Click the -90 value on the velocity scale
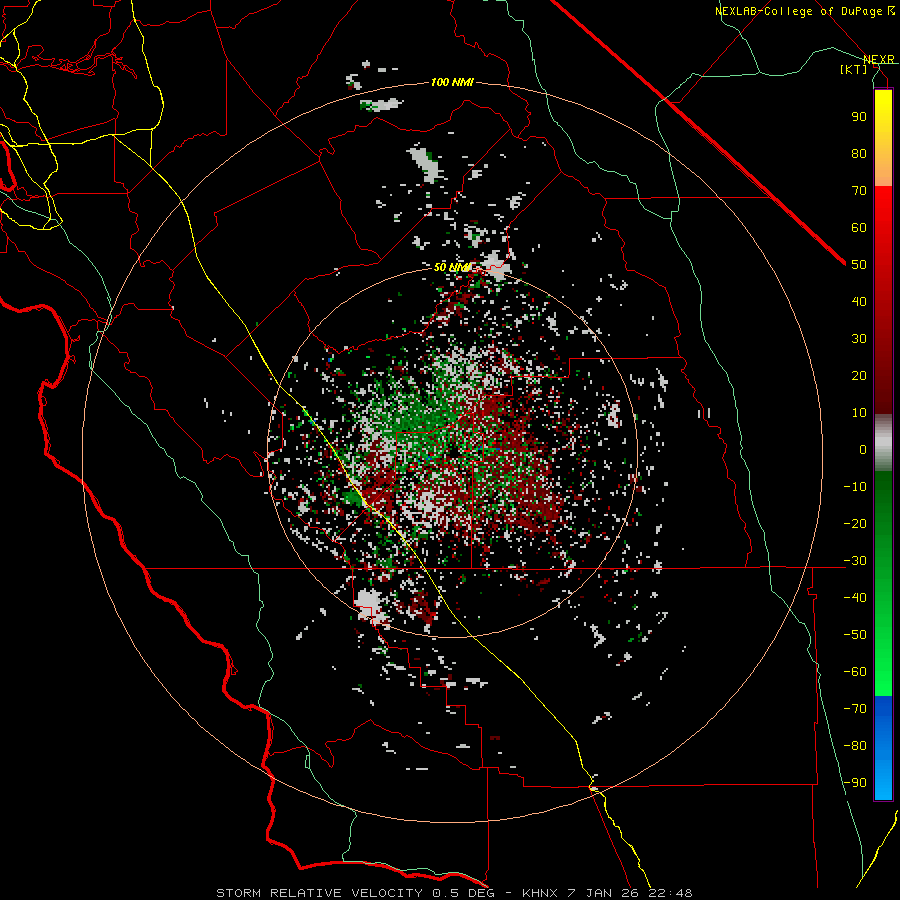 pyautogui.click(x=855, y=783)
